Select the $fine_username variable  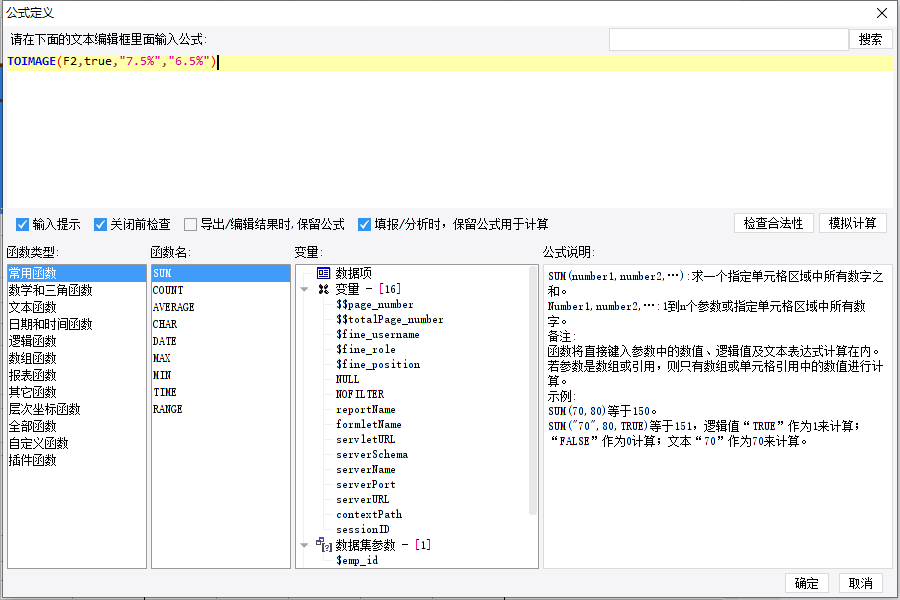coord(378,334)
